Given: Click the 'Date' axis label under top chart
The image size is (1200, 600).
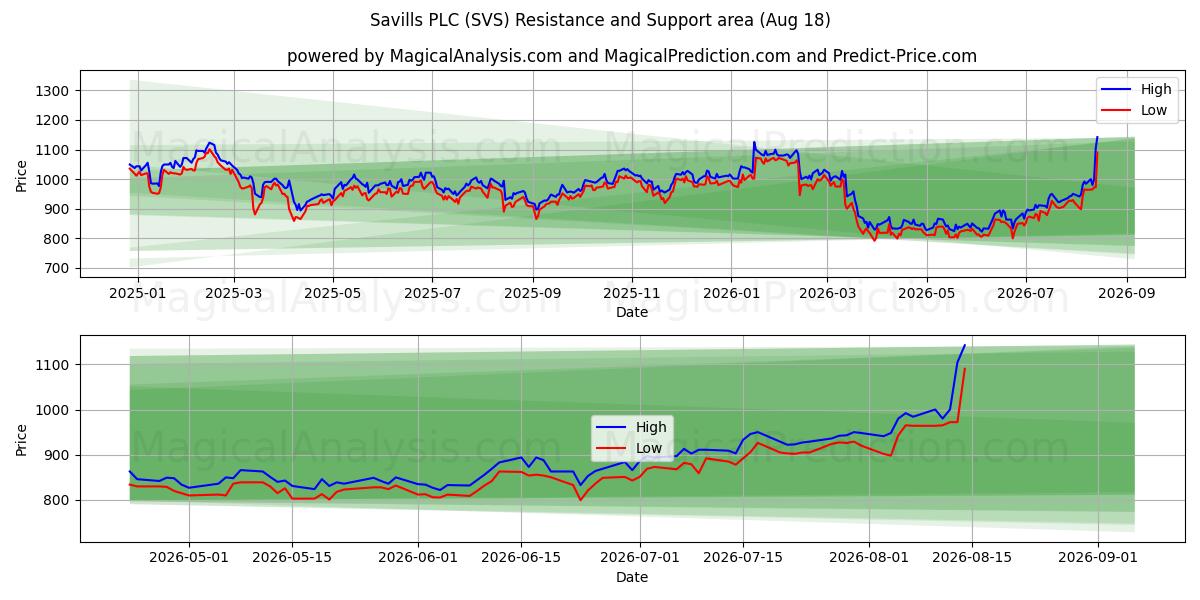Looking at the screenshot, I should (x=632, y=313).
